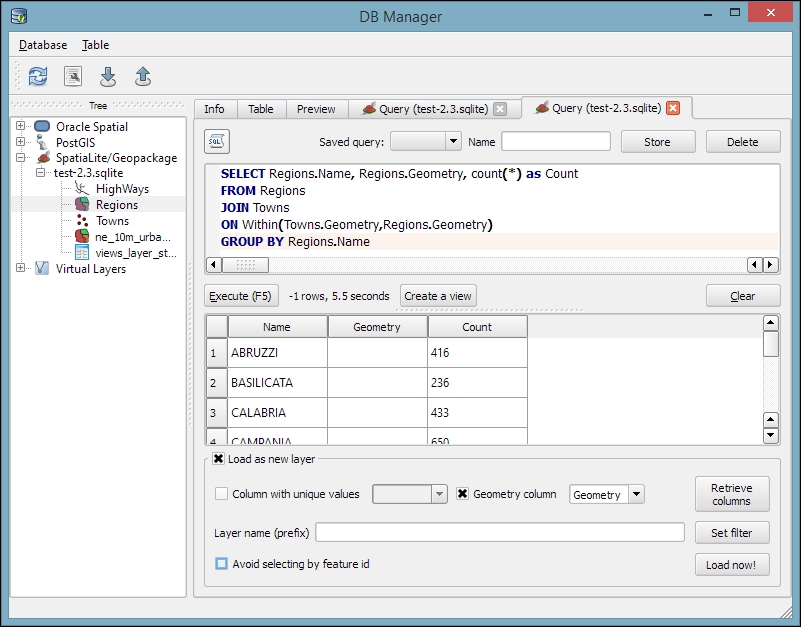Switch to the Preview tab

[316, 108]
